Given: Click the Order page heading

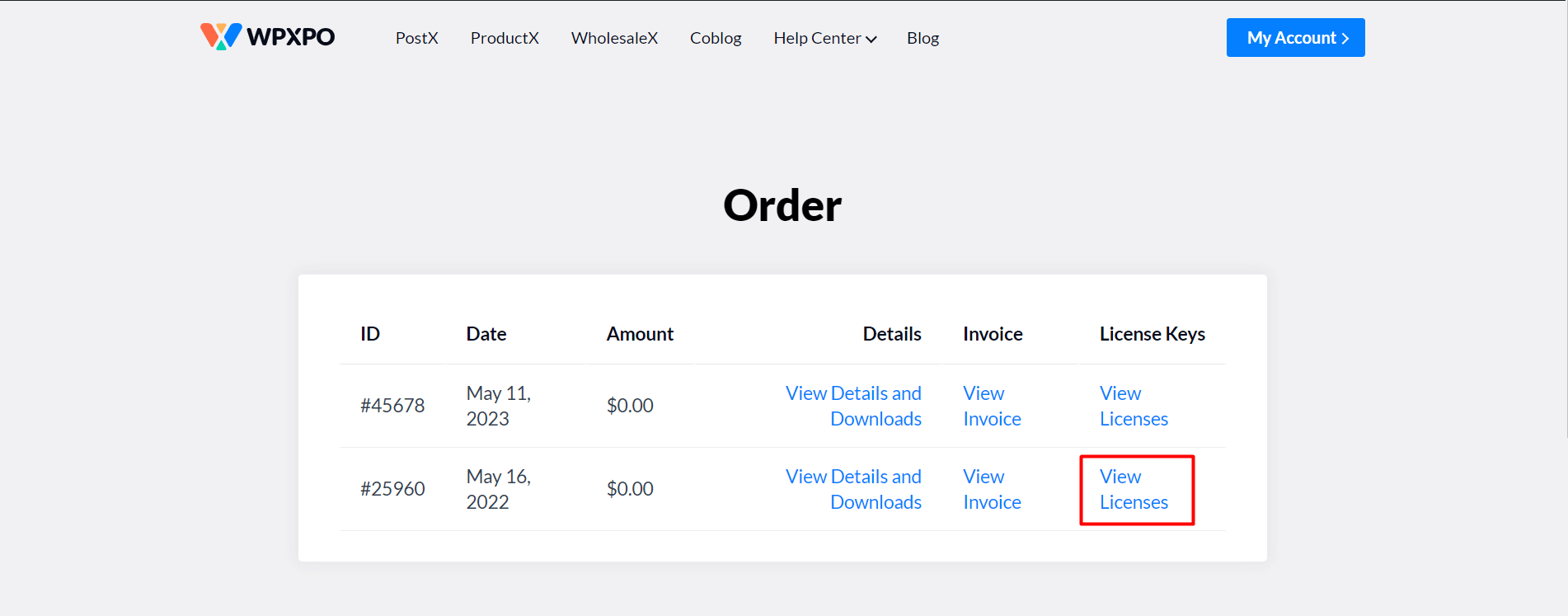Looking at the screenshot, I should tap(782, 205).
